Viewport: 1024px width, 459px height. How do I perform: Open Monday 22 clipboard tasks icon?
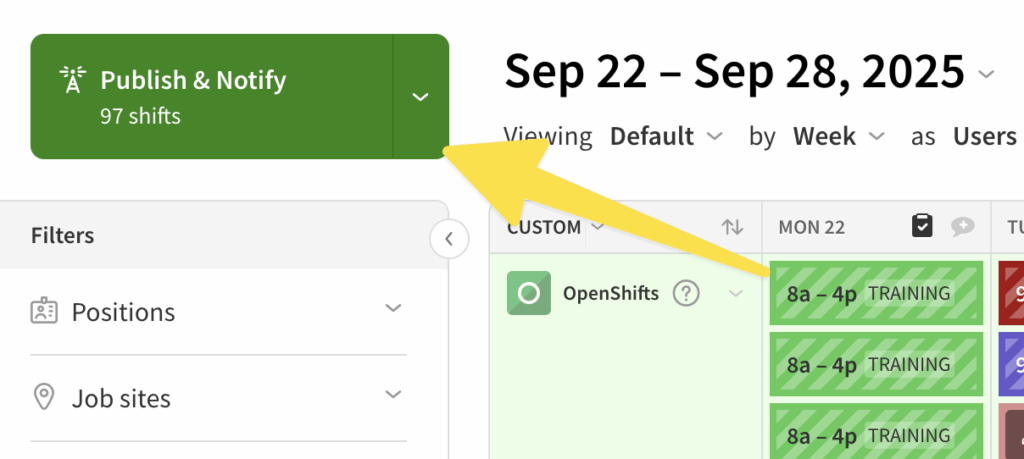[922, 227]
